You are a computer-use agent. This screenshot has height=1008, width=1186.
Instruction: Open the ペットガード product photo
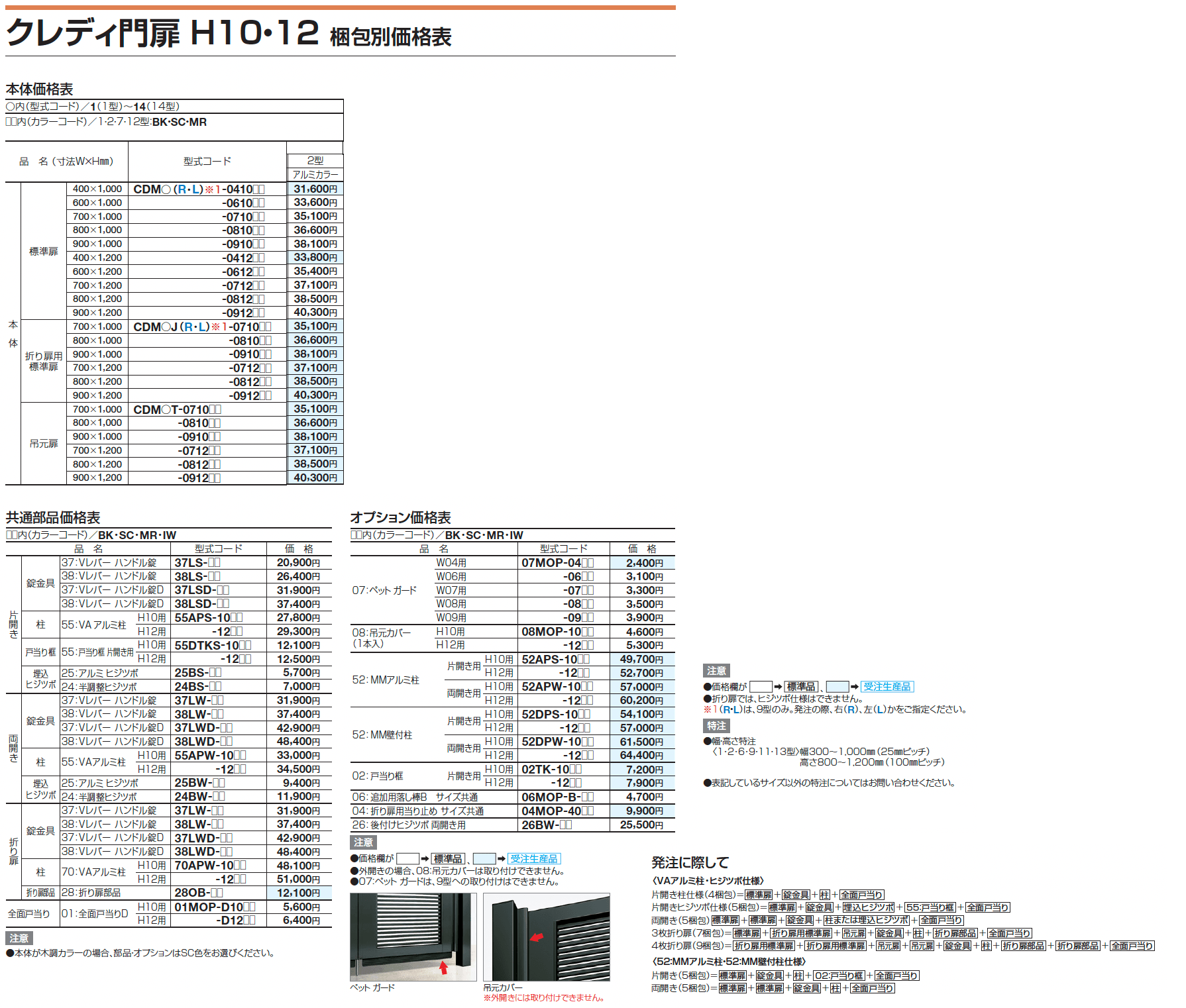(x=413, y=936)
